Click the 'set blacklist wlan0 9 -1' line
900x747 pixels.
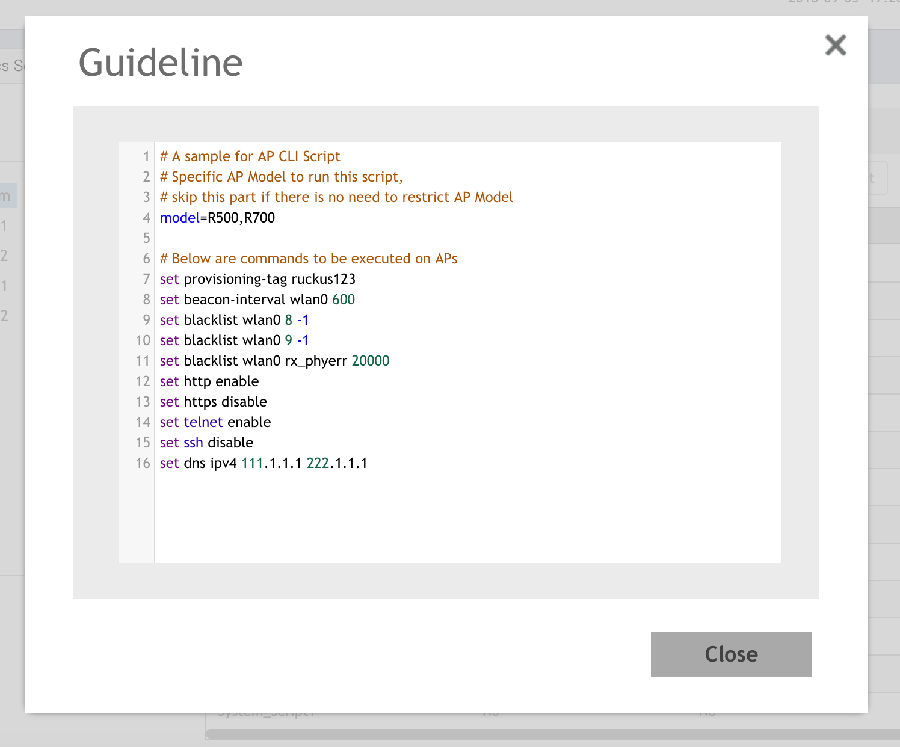point(234,340)
